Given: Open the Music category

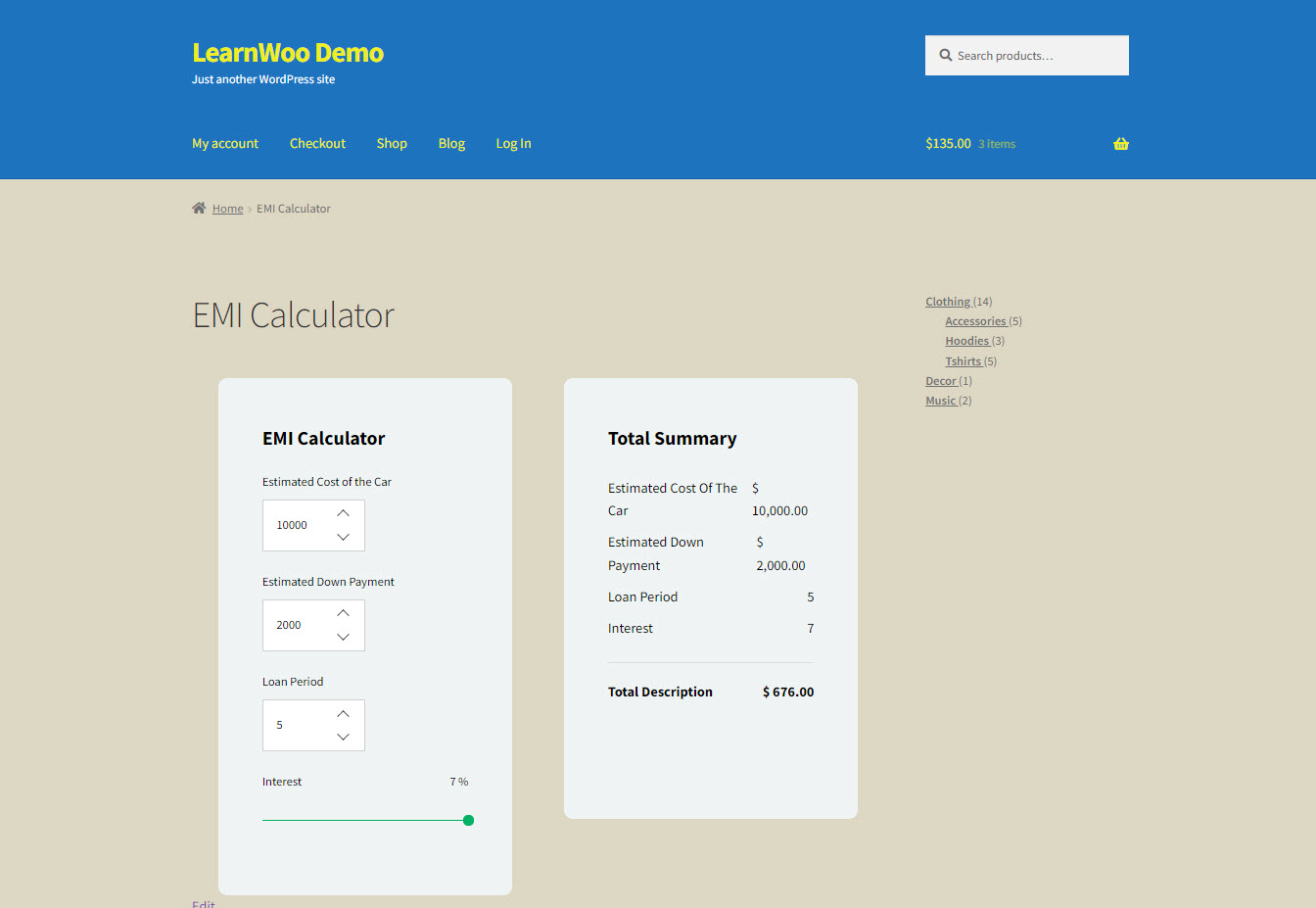Looking at the screenshot, I should click(x=941, y=400).
